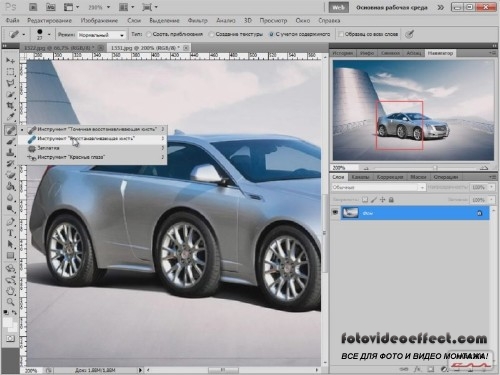The height and width of the screenshot is (375, 500).
Task: Click the Web workspace button
Action: pyautogui.click(x=339, y=7)
